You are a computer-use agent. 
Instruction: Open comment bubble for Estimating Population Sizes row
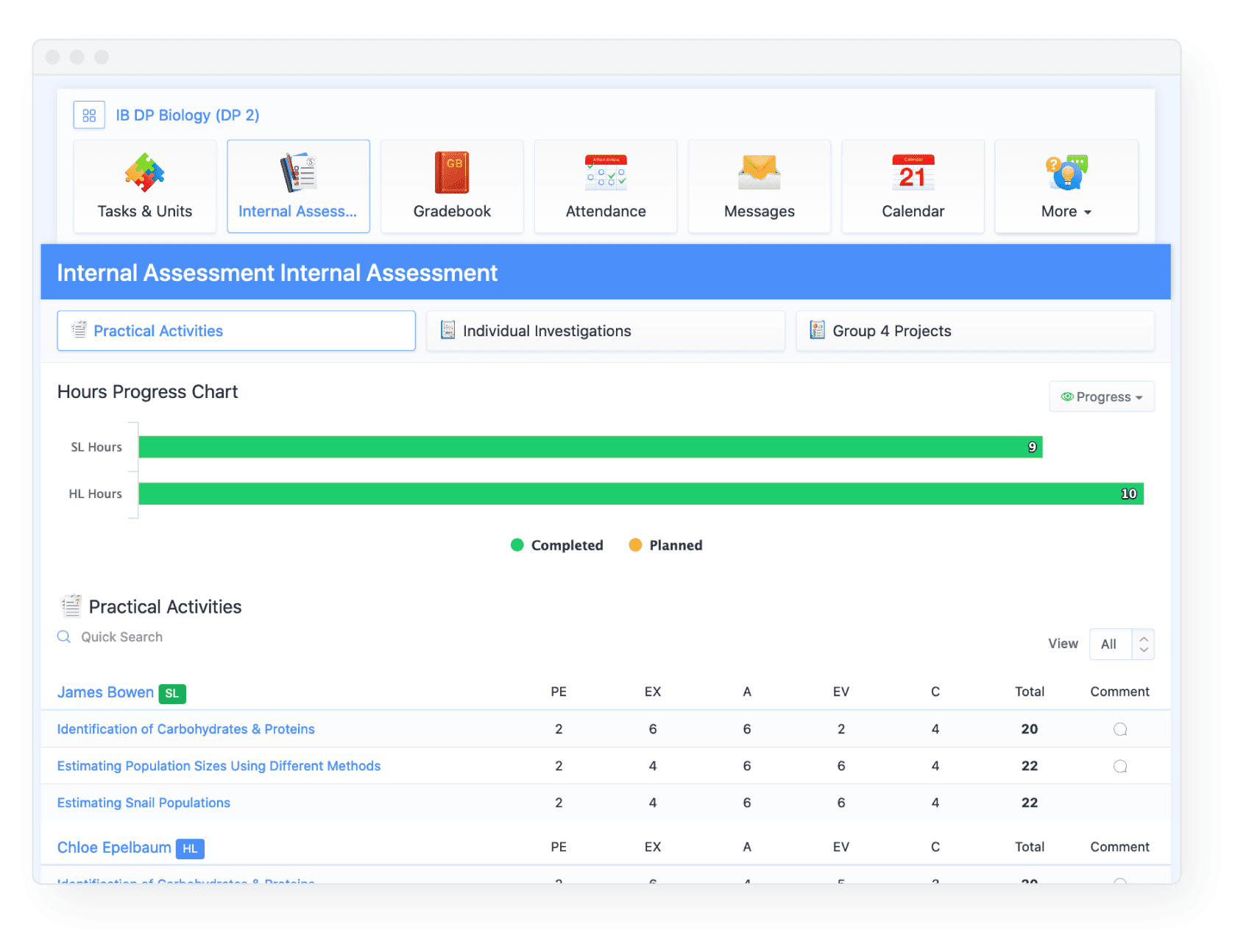(1120, 766)
